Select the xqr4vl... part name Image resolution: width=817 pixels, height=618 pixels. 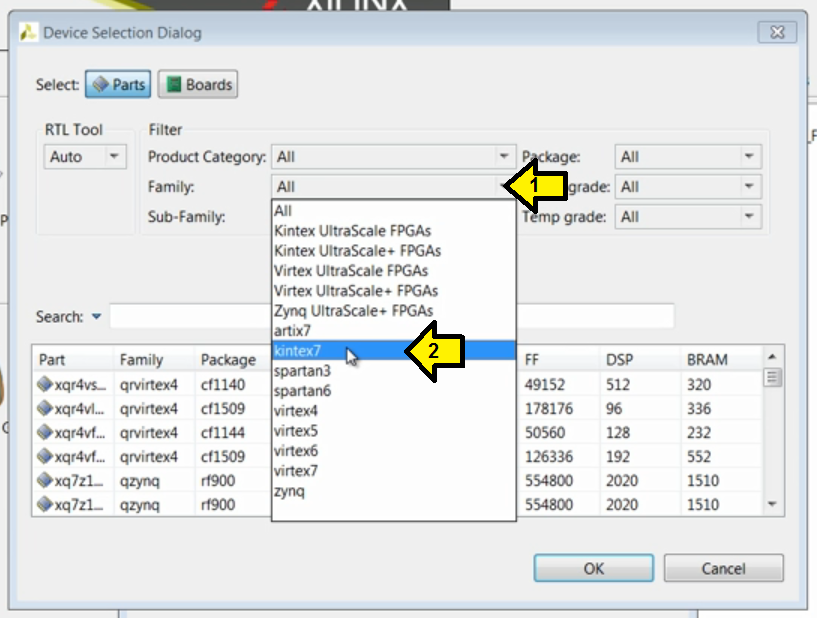pos(79,409)
